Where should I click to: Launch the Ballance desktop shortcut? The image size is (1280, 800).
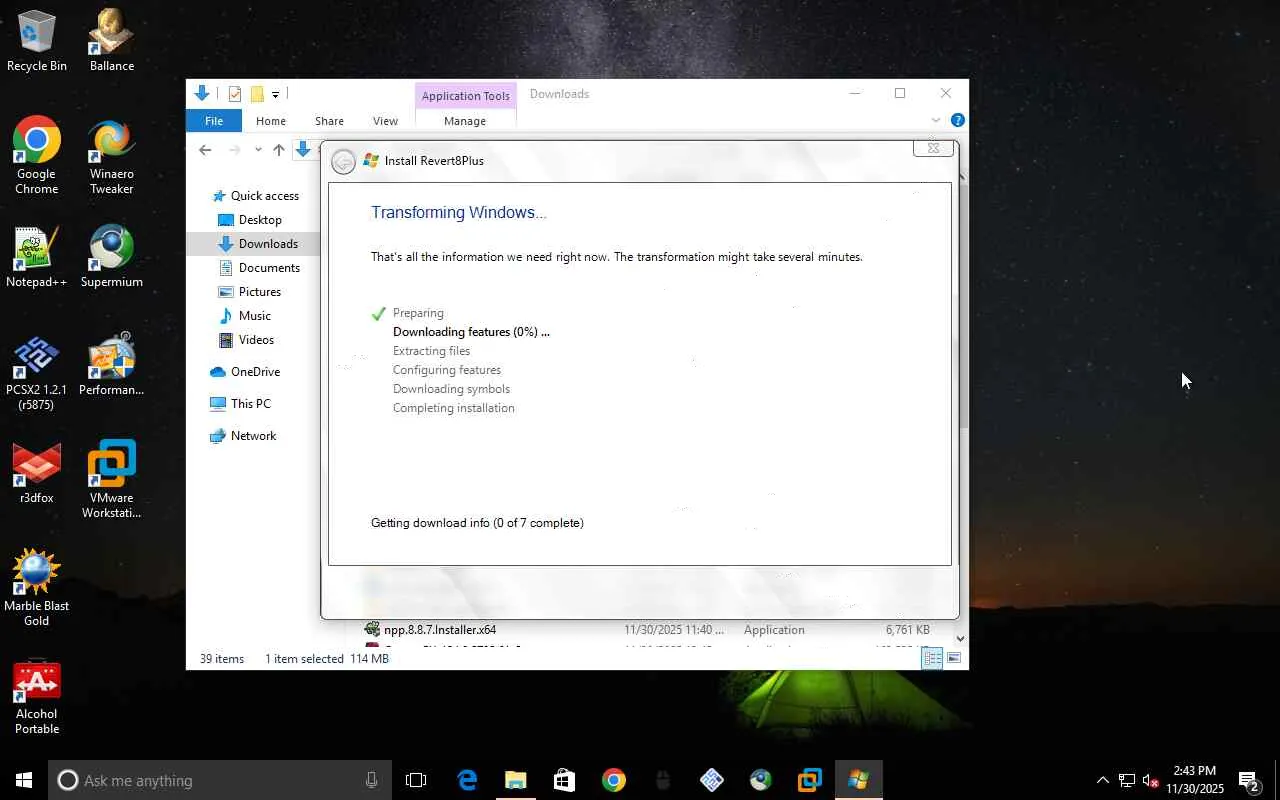click(x=112, y=41)
